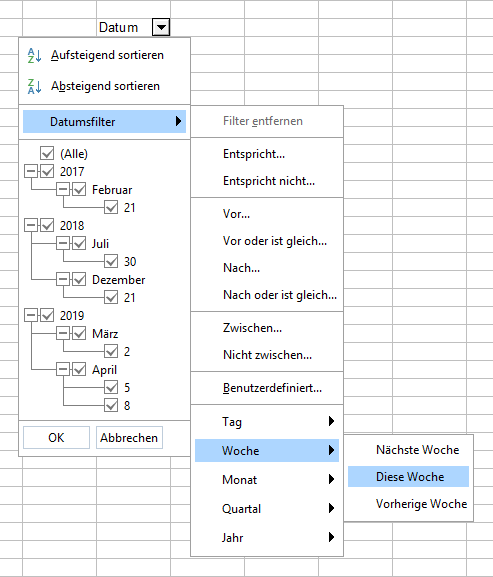Collapse the 2019 year node
Image resolution: width=493 pixels, height=577 pixels.
(31, 315)
